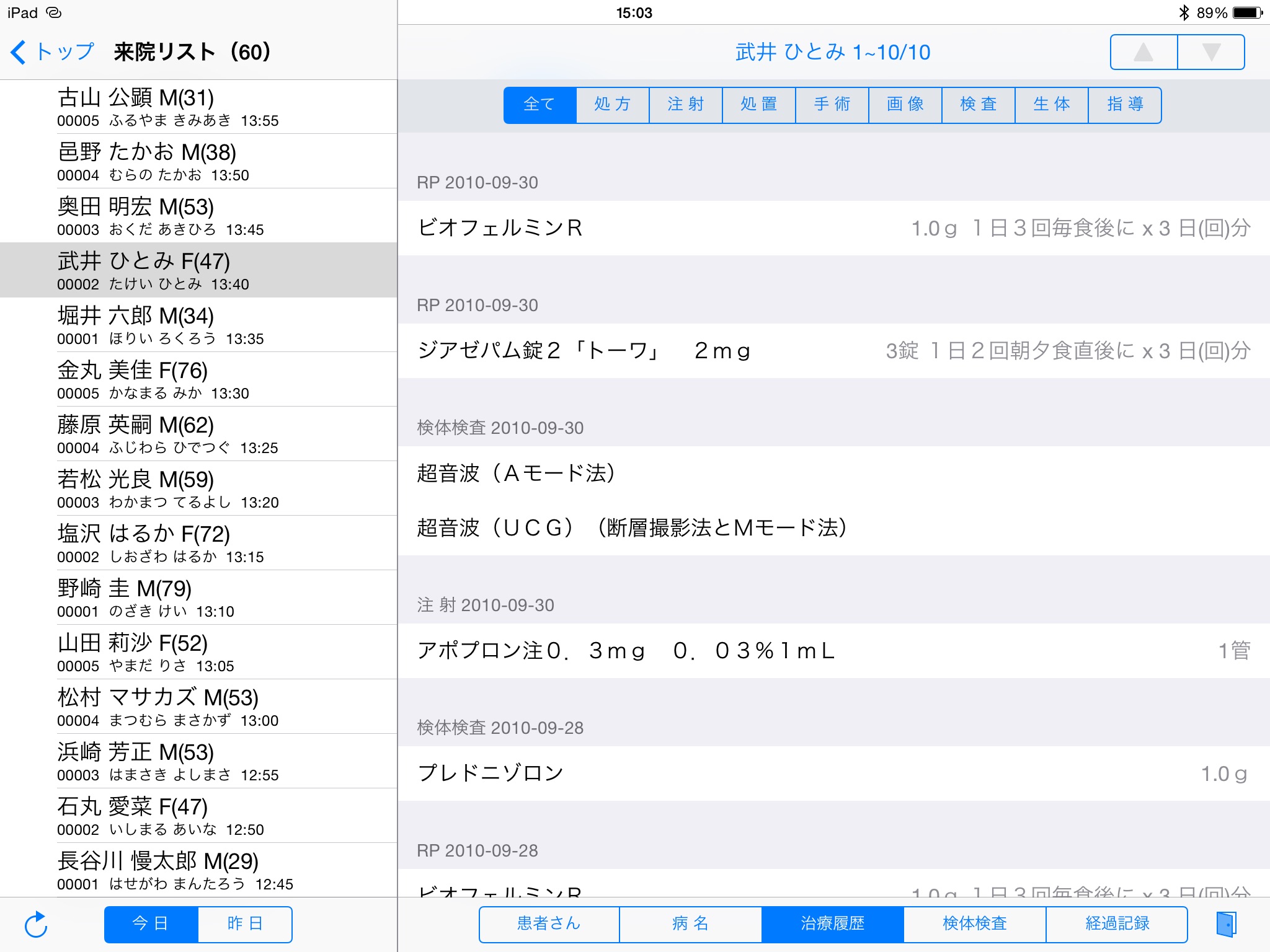Open the 検体検査 bottom tab
The width and height of the screenshot is (1270, 952).
coord(975,924)
